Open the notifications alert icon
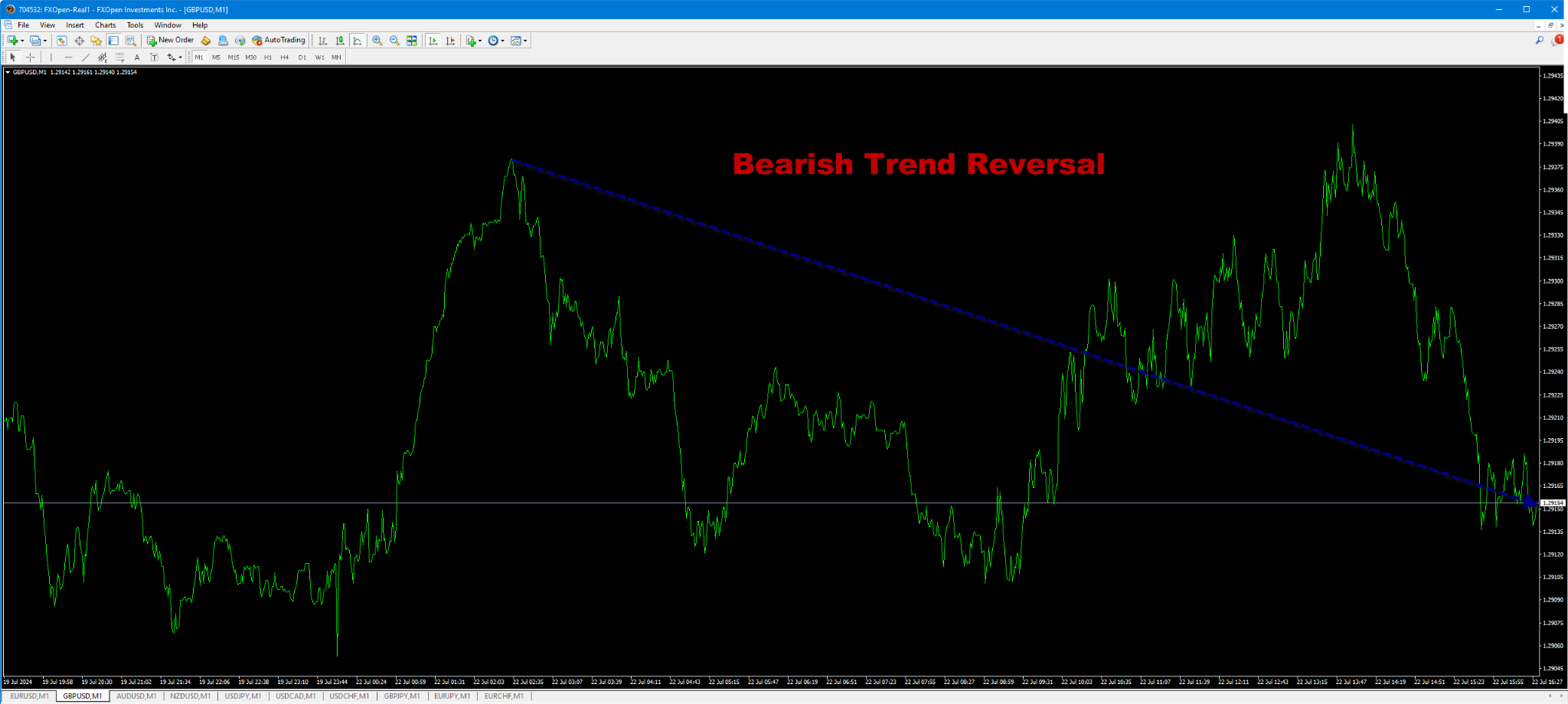The image size is (1568, 704). coord(1557,41)
